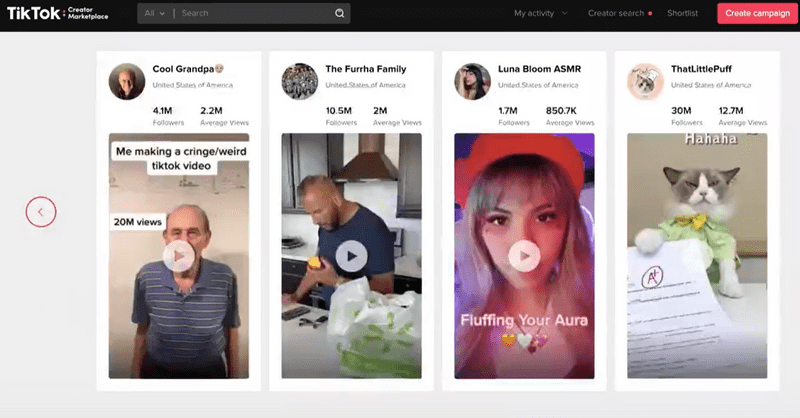Play The Furrha Family kitchen video

[351, 257]
